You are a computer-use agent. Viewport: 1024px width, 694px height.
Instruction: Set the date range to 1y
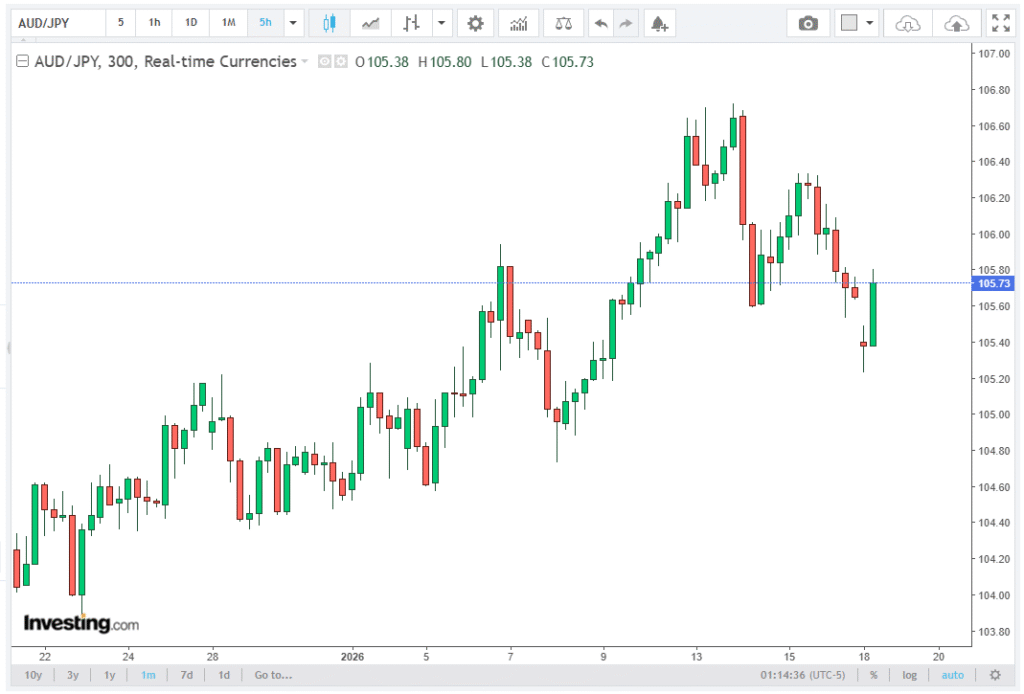(x=110, y=675)
